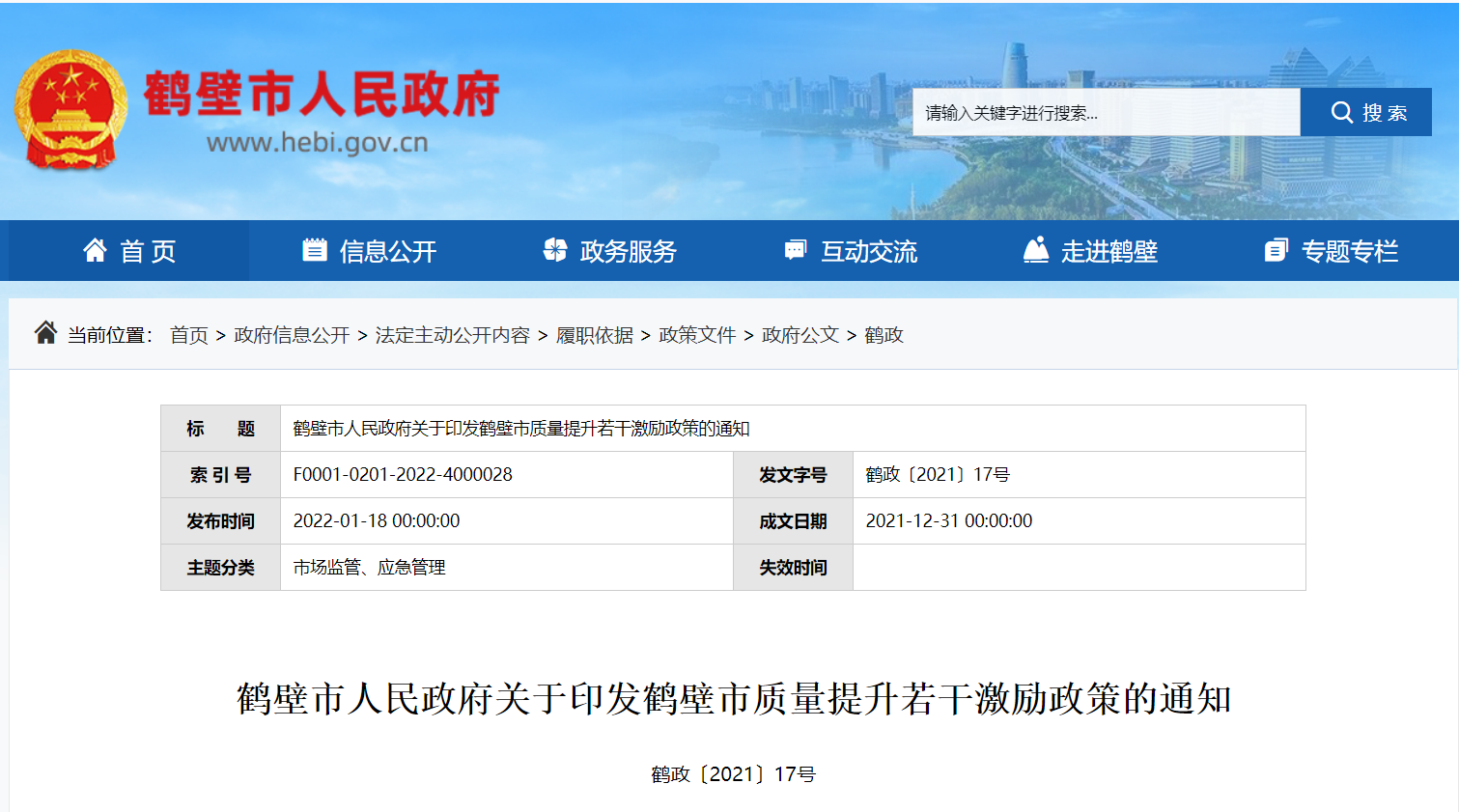Open the 政务服务 navigation menu

[x=628, y=252]
